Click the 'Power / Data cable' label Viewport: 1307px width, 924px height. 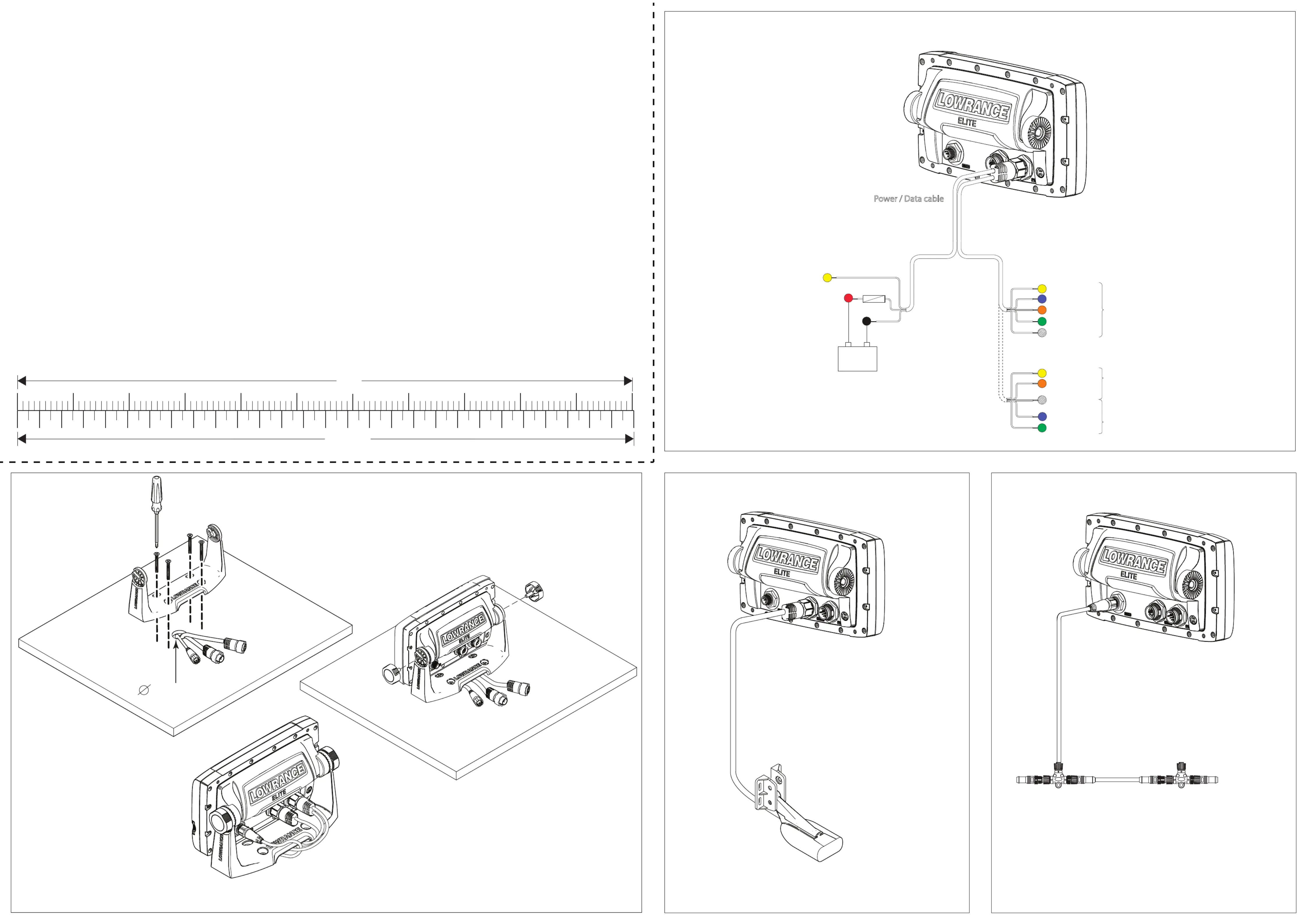point(908,198)
